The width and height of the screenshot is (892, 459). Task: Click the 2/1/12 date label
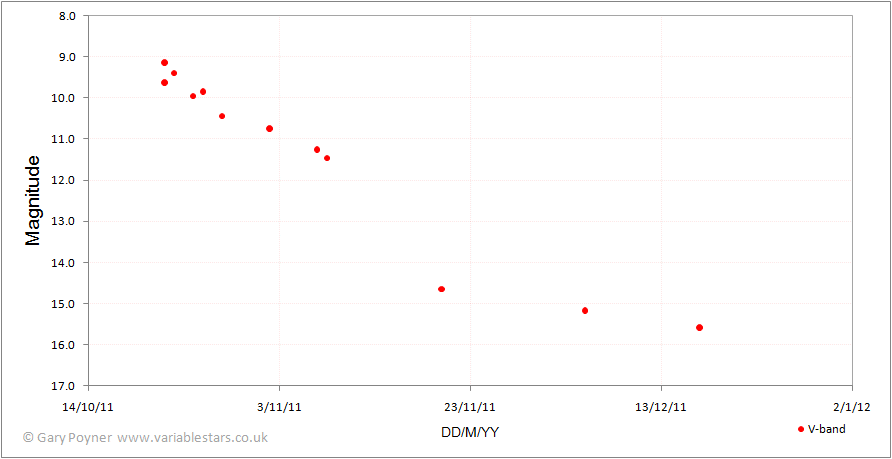coord(852,407)
